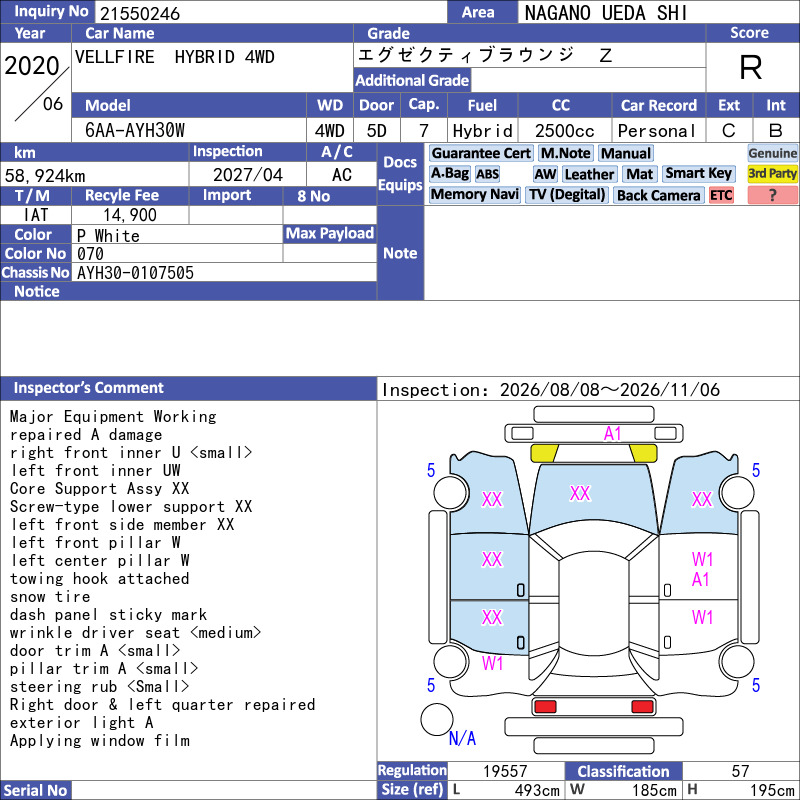Click inspection date 2027/04
The width and height of the screenshot is (800, 800).
click(x=247, y=175)
